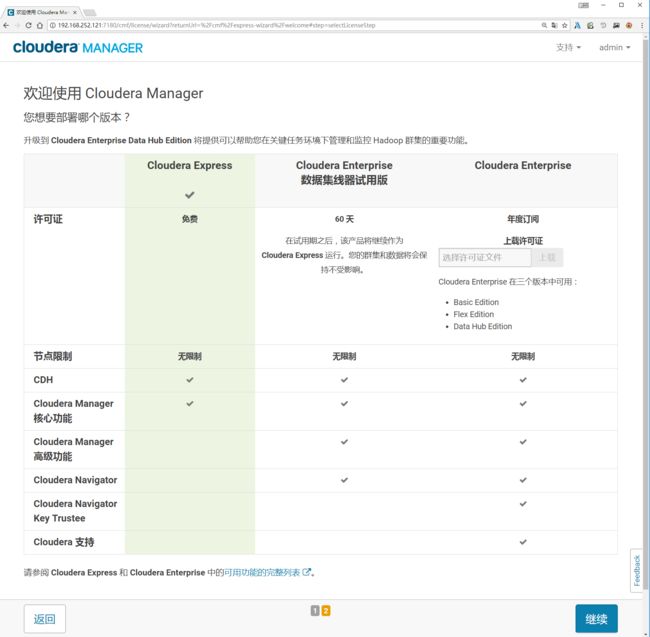
Task: Click the Key Trustee checkmark under Enterprise
Action: 523,504
